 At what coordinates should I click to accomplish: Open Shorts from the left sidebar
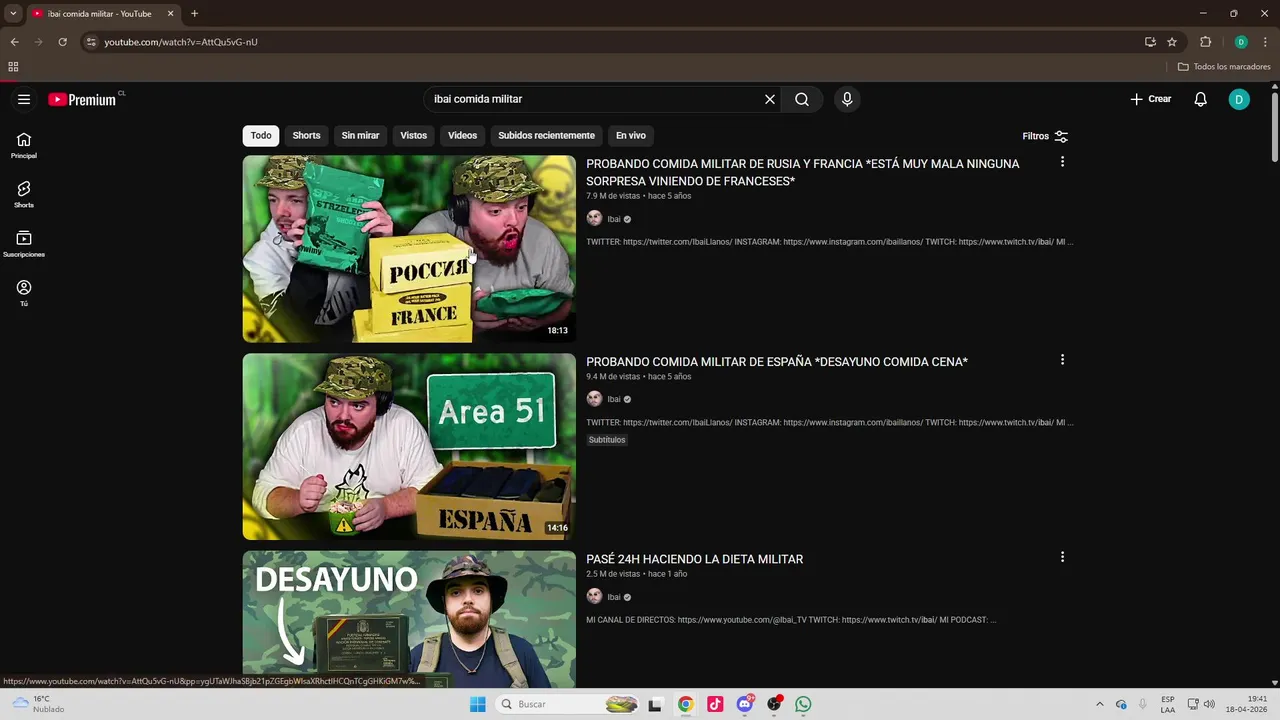[24, 194]
